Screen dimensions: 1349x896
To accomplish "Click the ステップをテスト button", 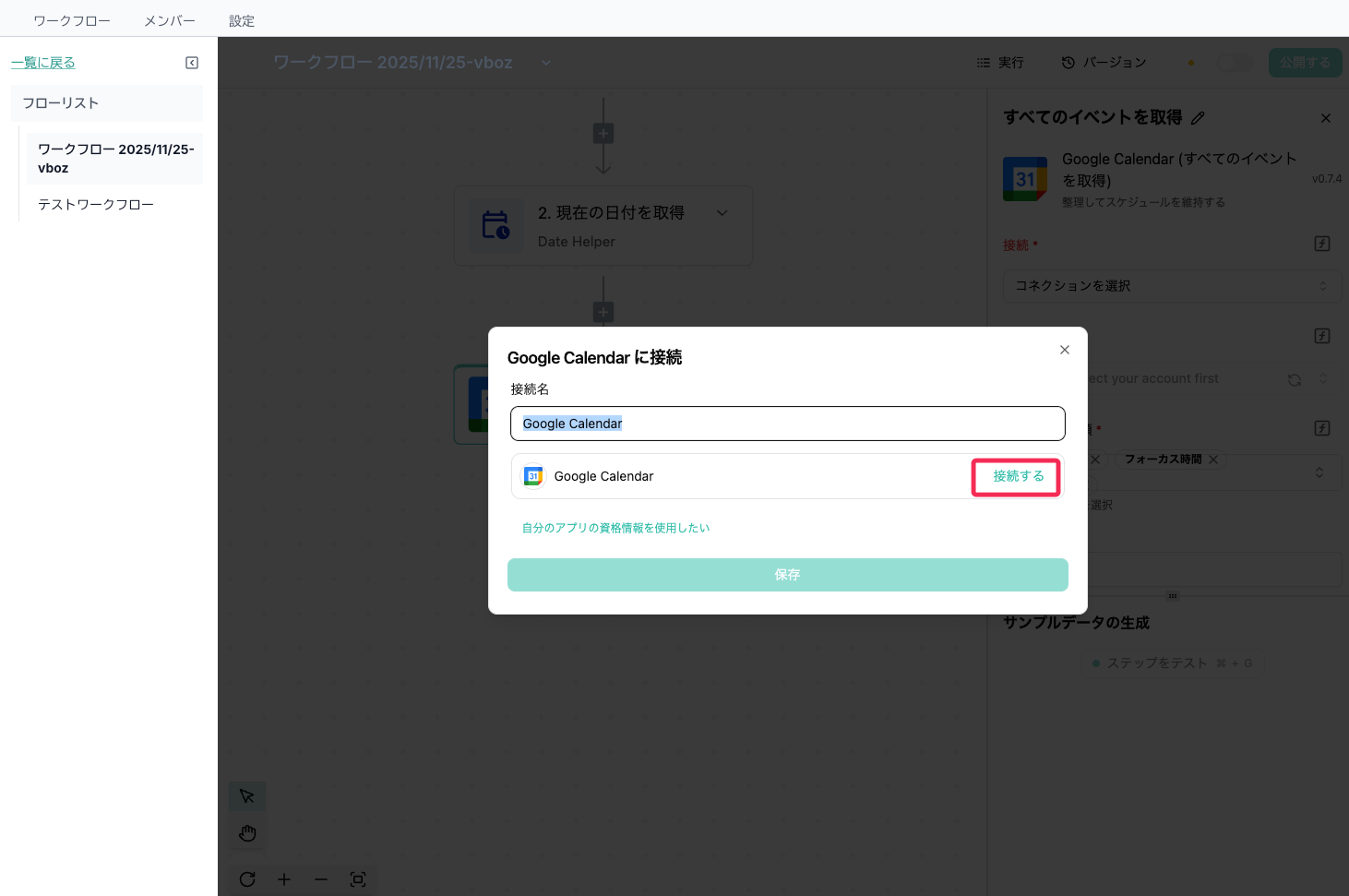I will (x=1172, y=663).
